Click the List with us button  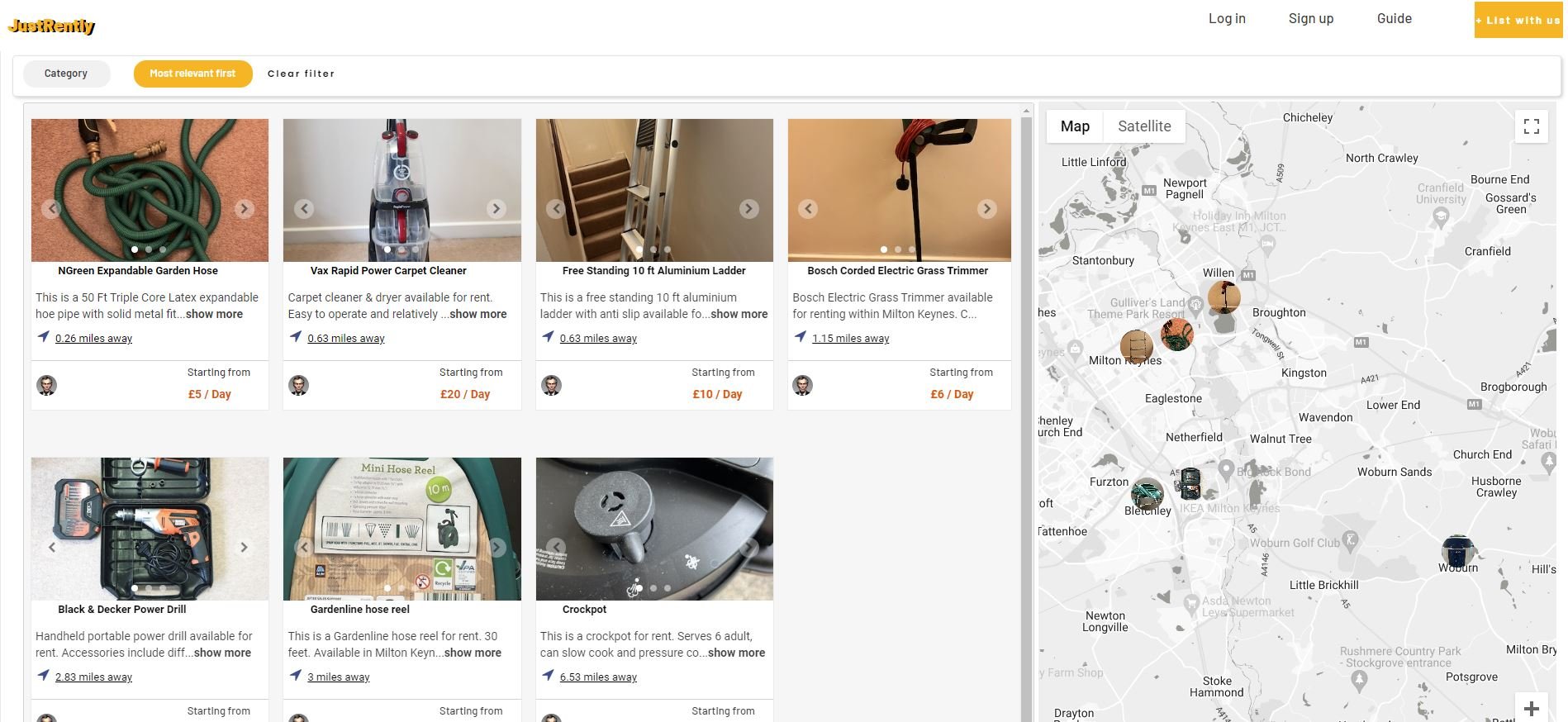[x=1518, y=20]
